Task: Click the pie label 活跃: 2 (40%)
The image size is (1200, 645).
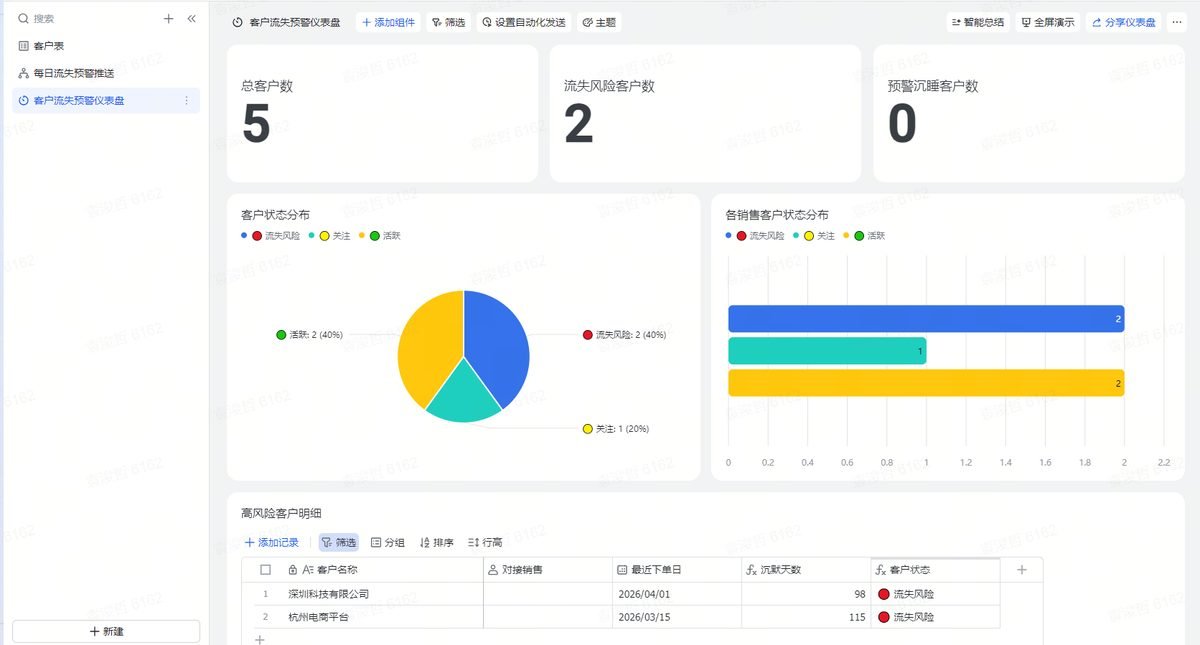Action: 309,335
